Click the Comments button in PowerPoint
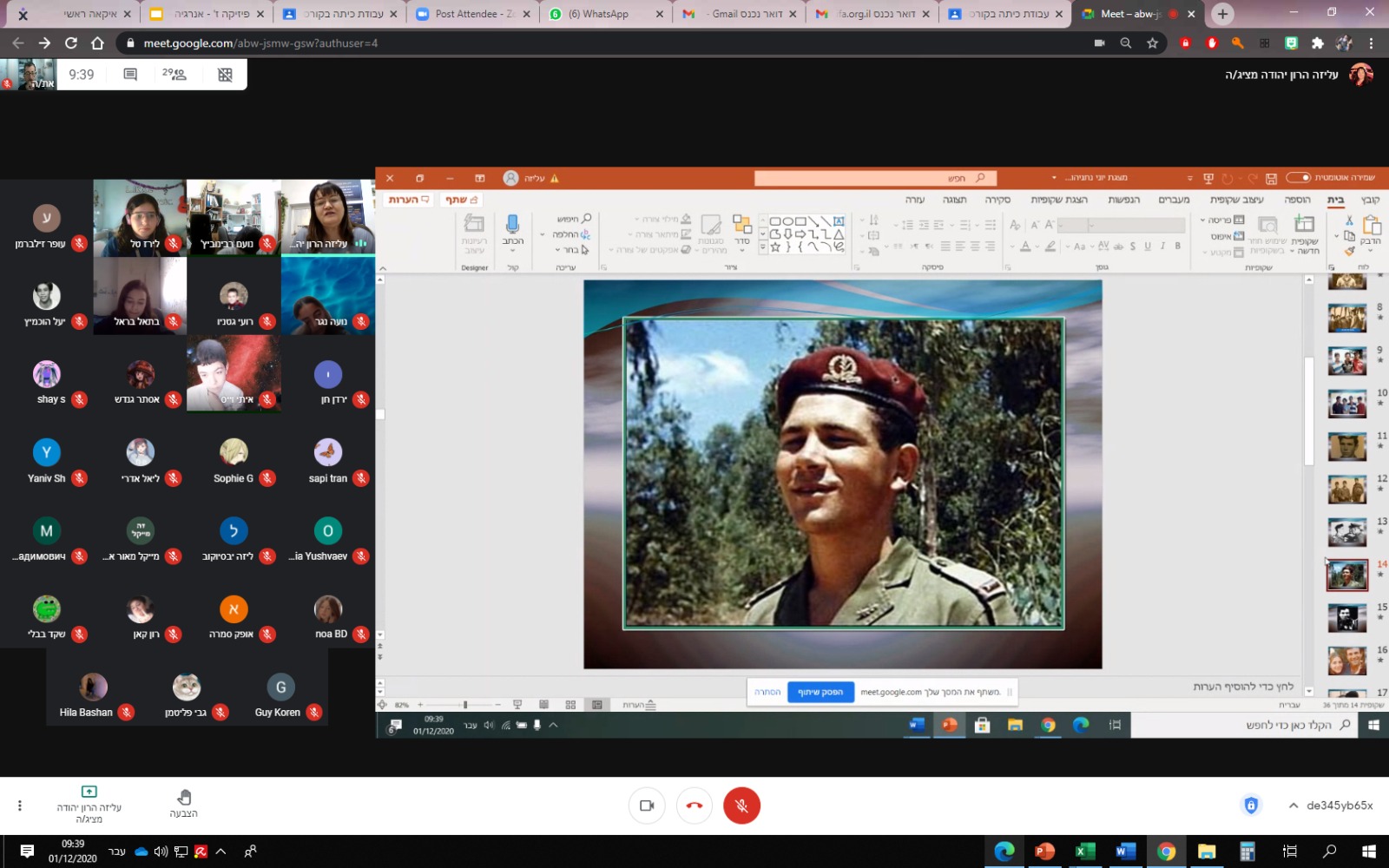The image size is (1389, 868). click(409, 200)
